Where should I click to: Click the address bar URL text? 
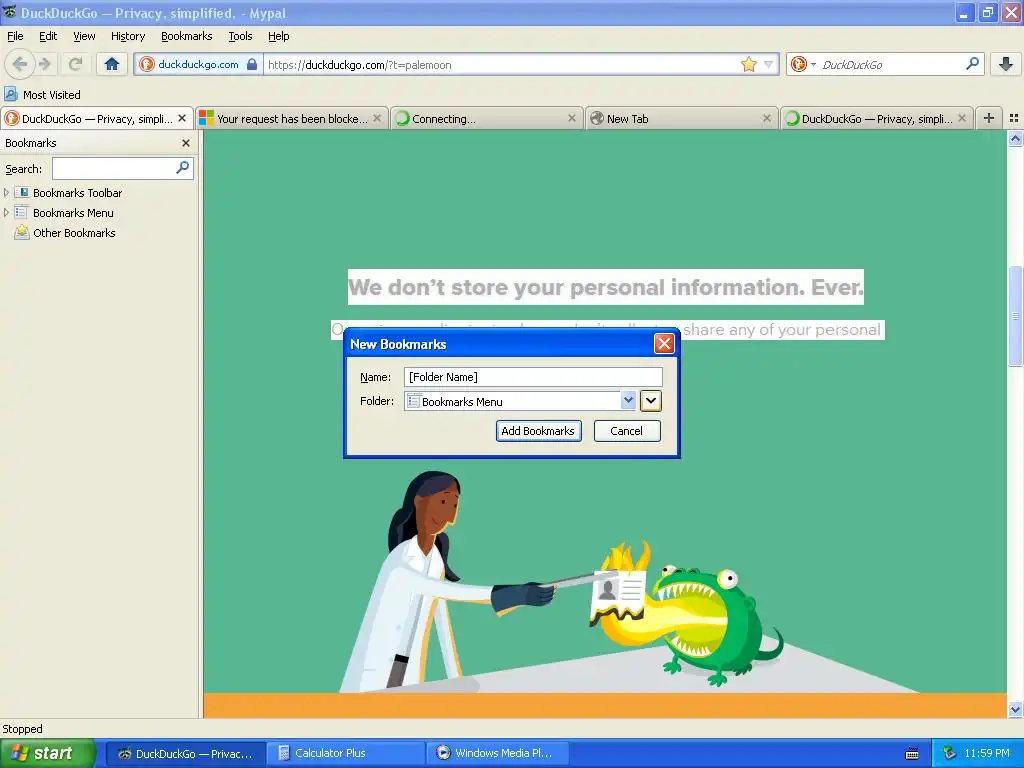click(360, 65)
